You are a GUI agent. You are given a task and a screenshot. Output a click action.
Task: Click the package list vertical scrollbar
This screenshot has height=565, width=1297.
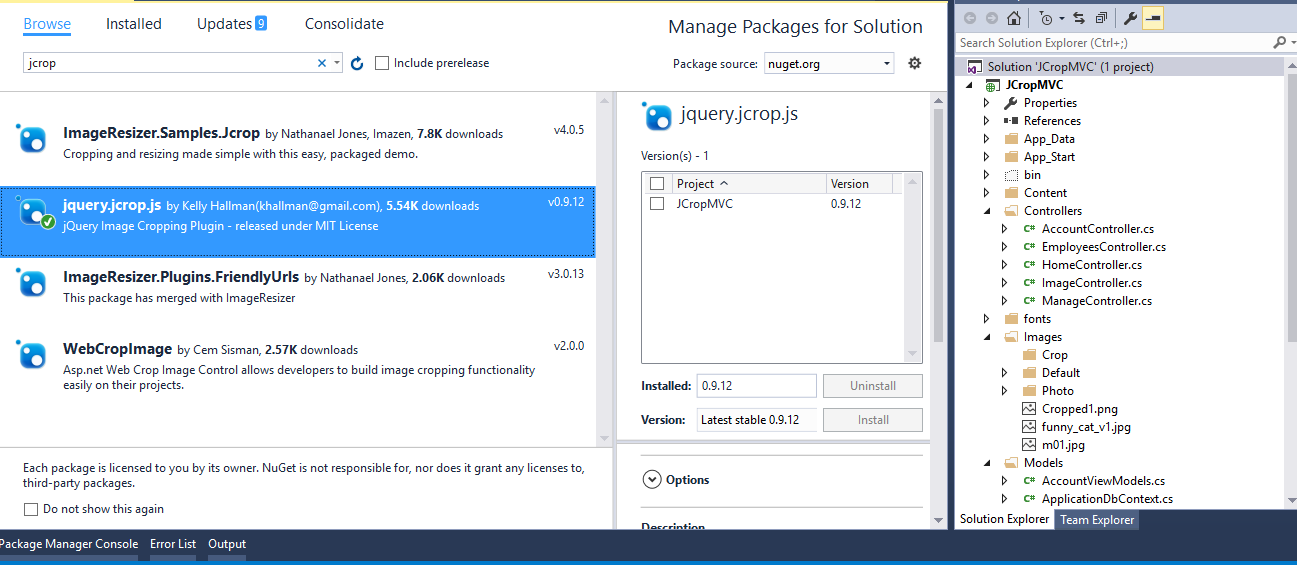(x=603, y=267)
